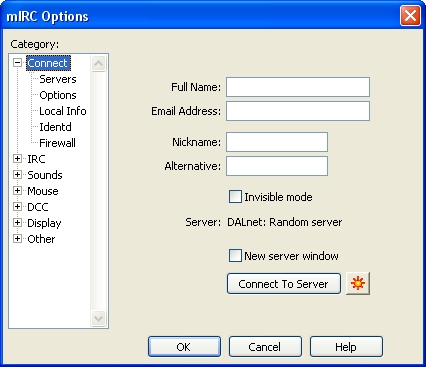Focus the Full Name input field

point(298,87)
